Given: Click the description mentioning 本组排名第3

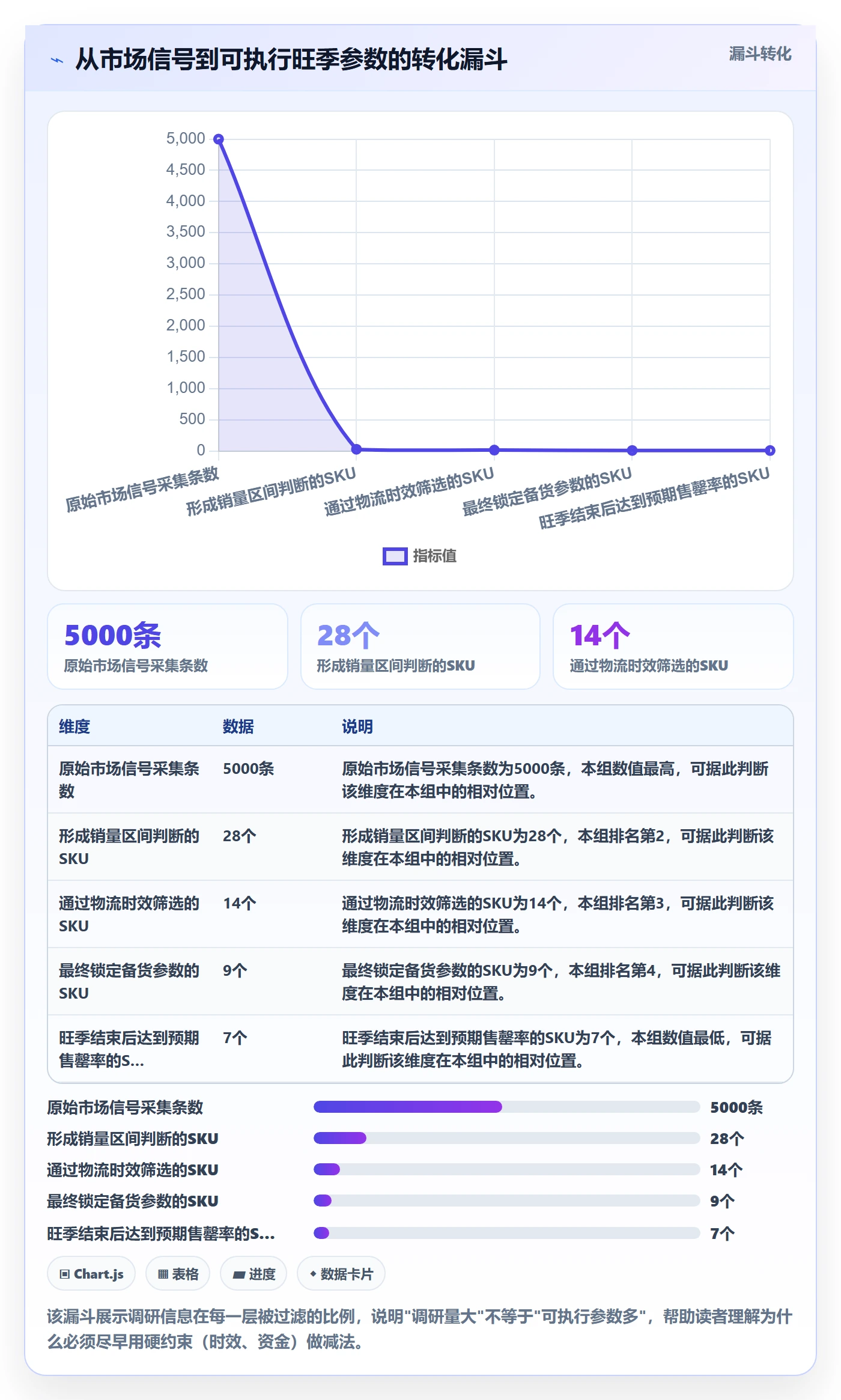Looking at the screenshot, I should click(558, 915).
